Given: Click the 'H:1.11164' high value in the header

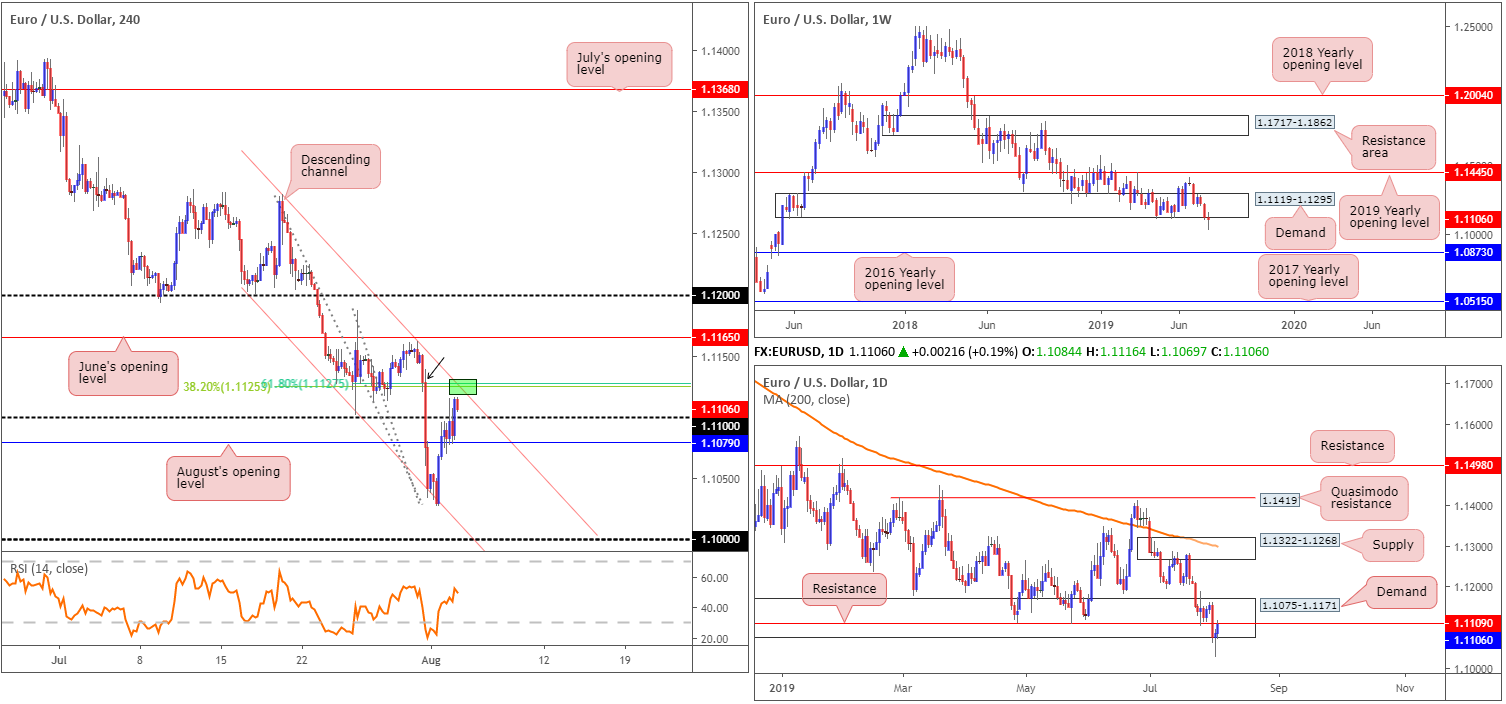Looking at the screenshot, I should 1117,353.
